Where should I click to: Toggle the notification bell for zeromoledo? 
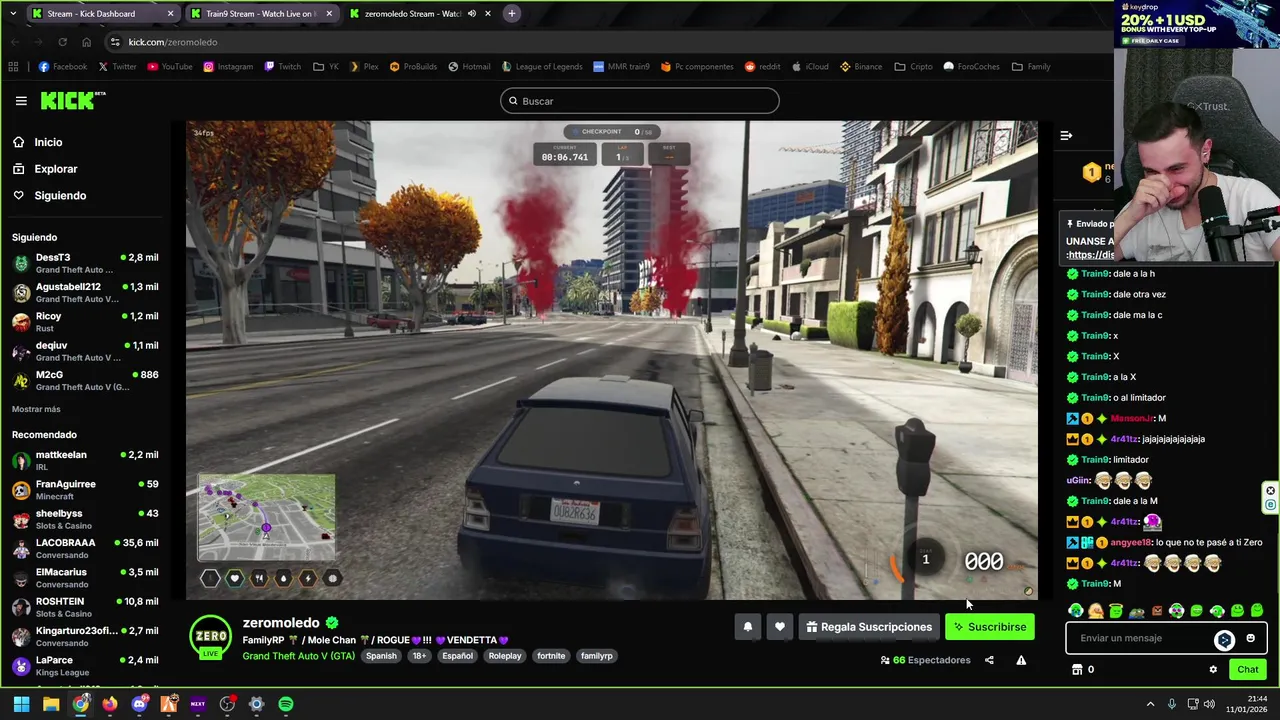(747, 627)
